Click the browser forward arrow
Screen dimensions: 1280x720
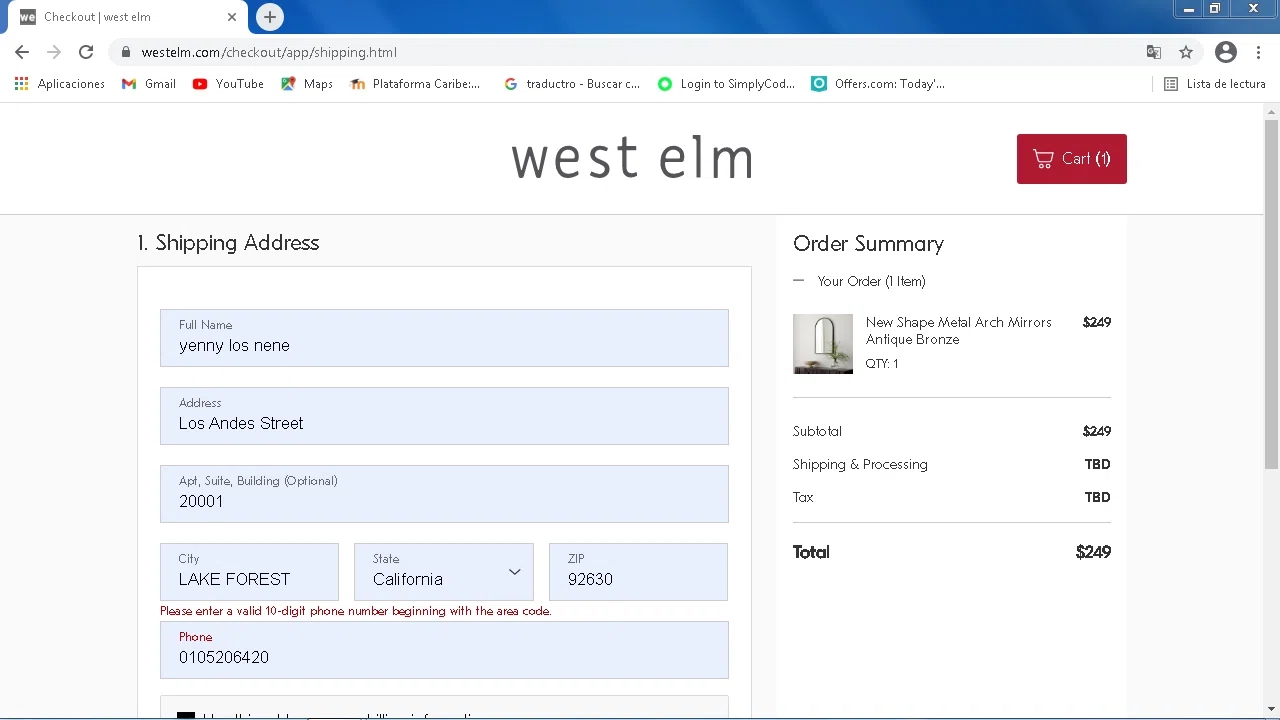click(54, 52)
